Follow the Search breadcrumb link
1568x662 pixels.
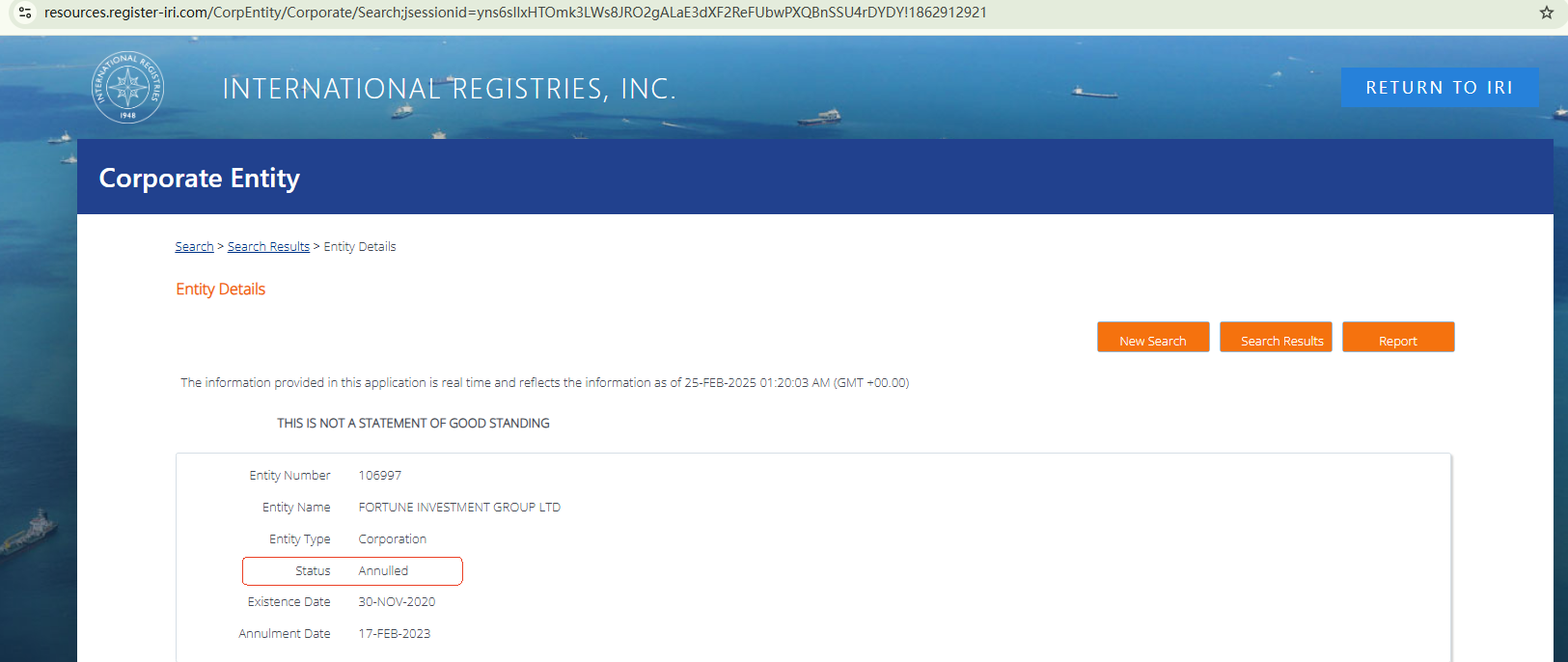click(194, 247)
